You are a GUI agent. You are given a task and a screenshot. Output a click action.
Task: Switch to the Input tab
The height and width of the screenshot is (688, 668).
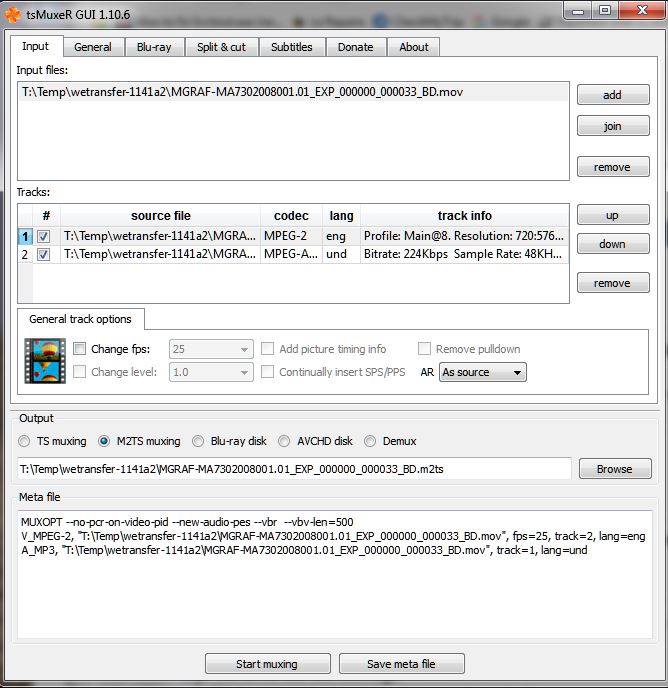point(36,46)
